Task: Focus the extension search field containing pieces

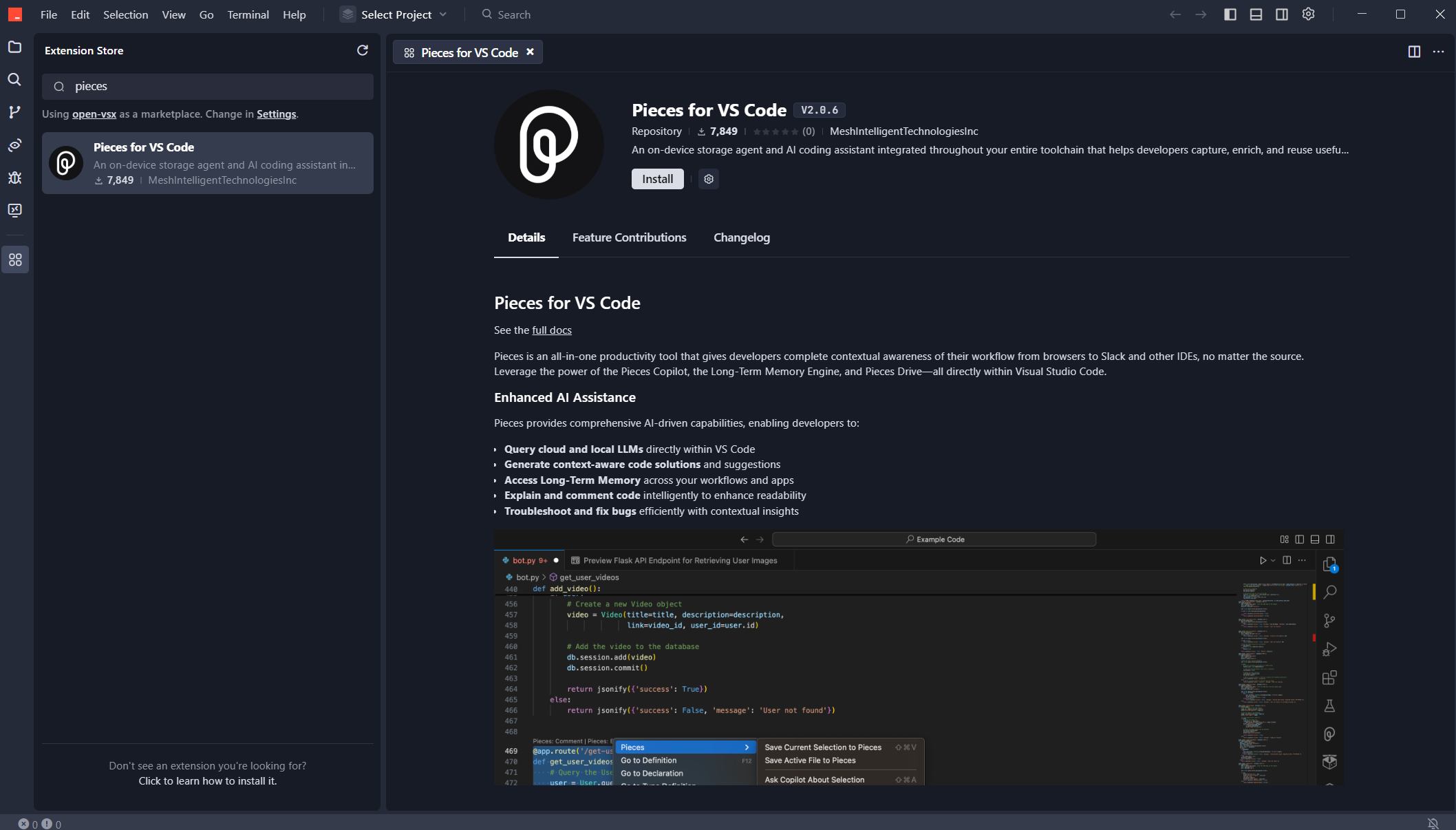Action: [208, 87]
